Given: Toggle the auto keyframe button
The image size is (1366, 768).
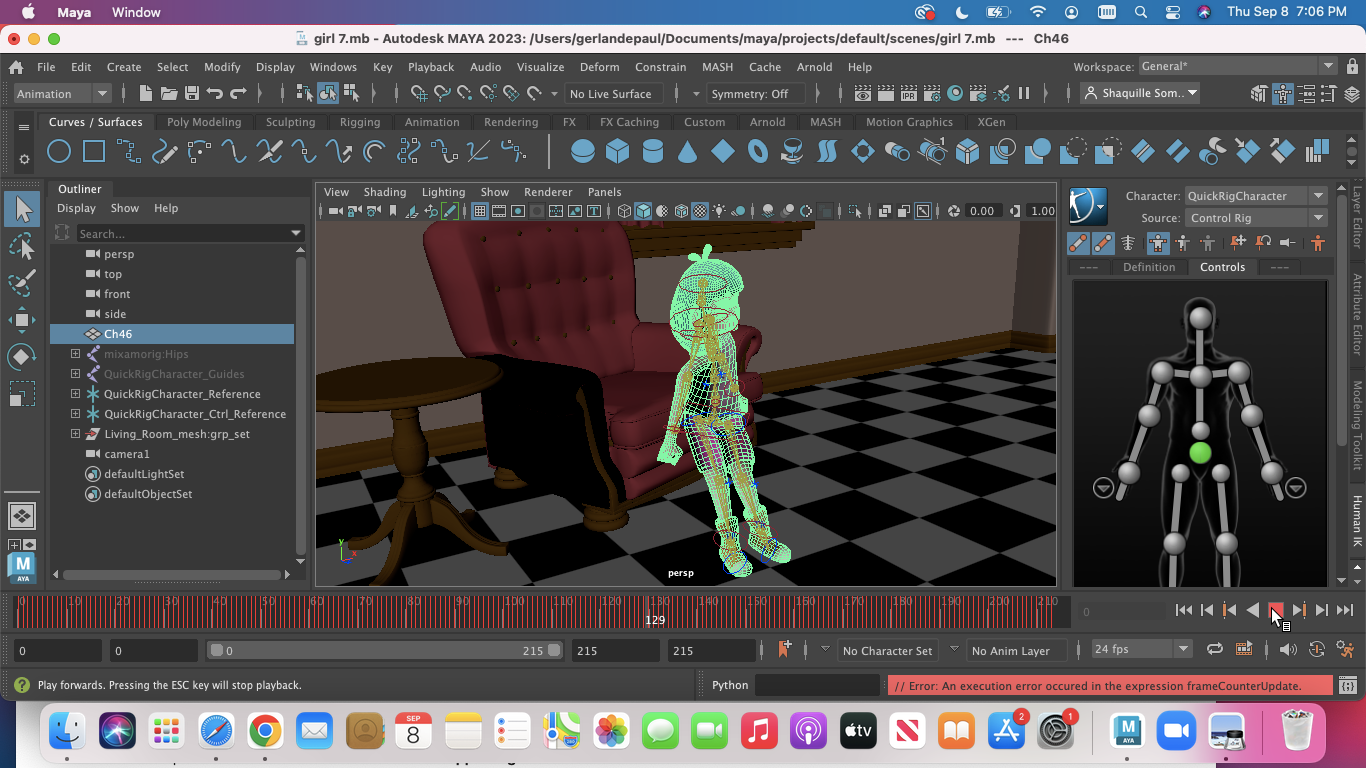Looking at the screenshot, I should pyautogui.click(x=1316, y=649).
